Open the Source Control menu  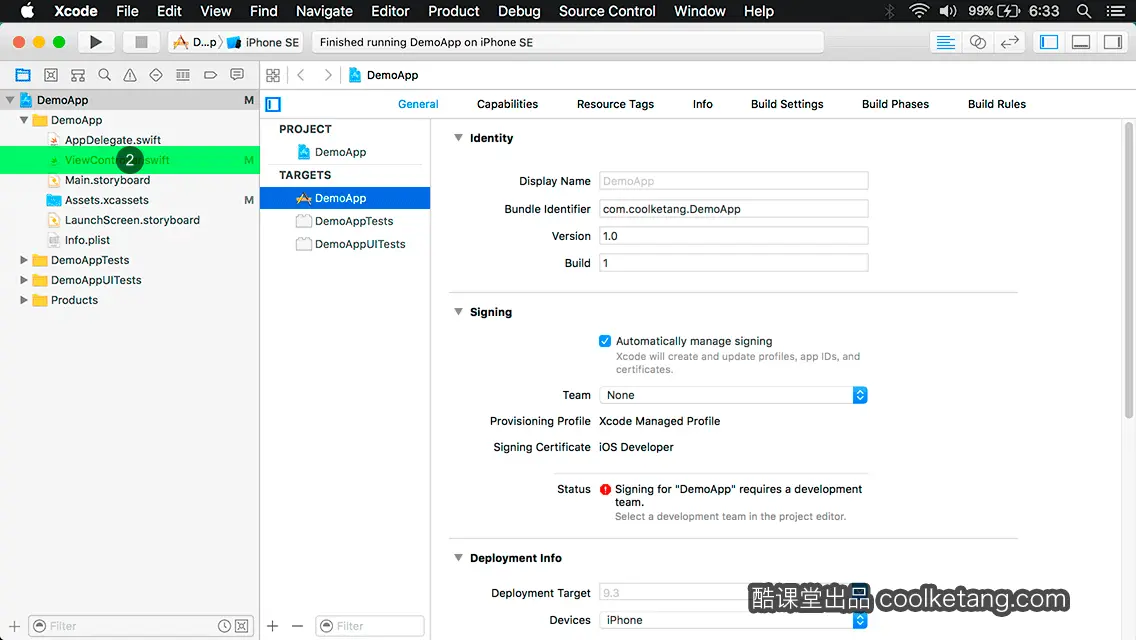pyautogui.click(x=607, y=11)
